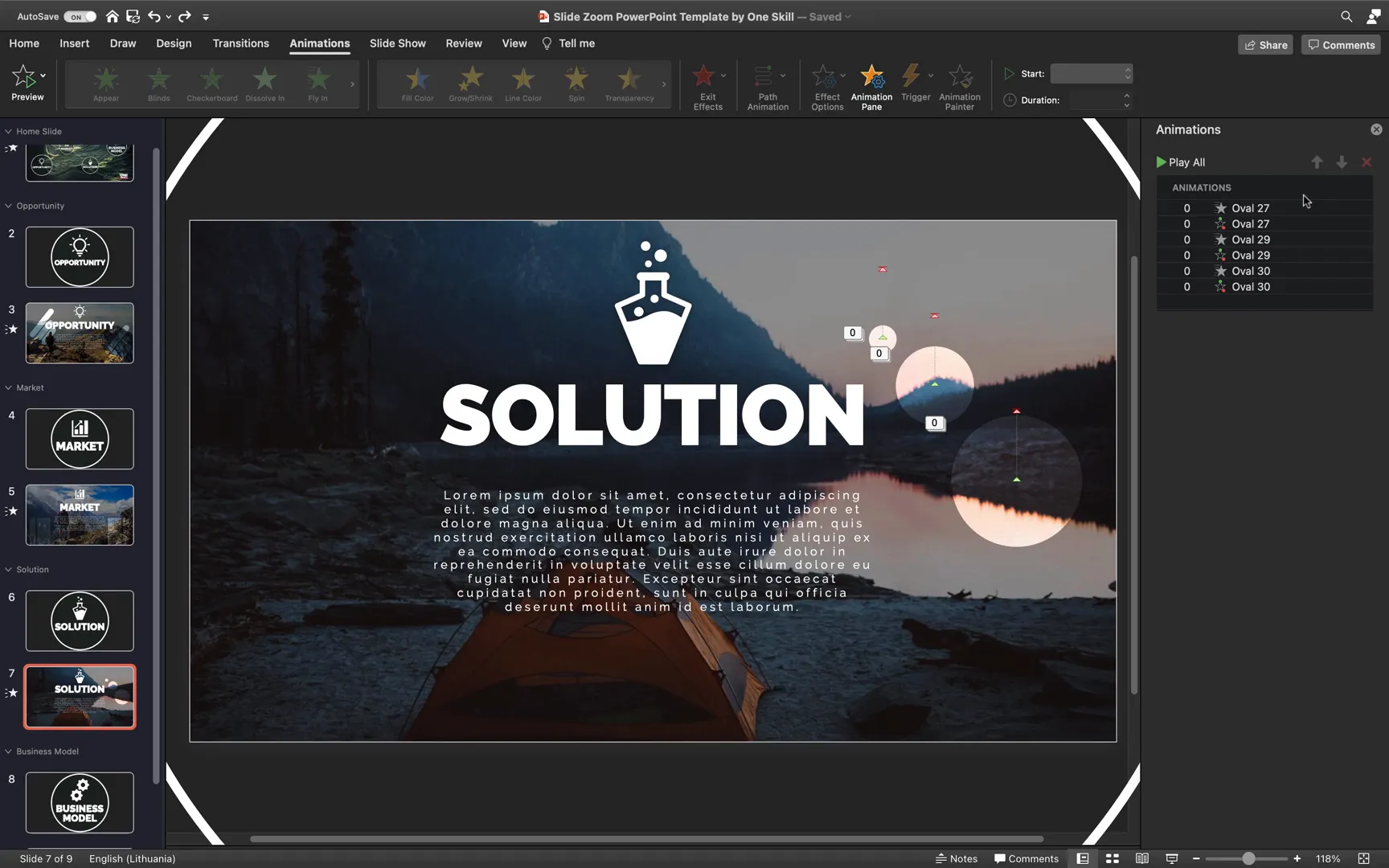Switch to the Draw tab
The width and height of the screenshot is (1389, 868).
pos(123,43)
